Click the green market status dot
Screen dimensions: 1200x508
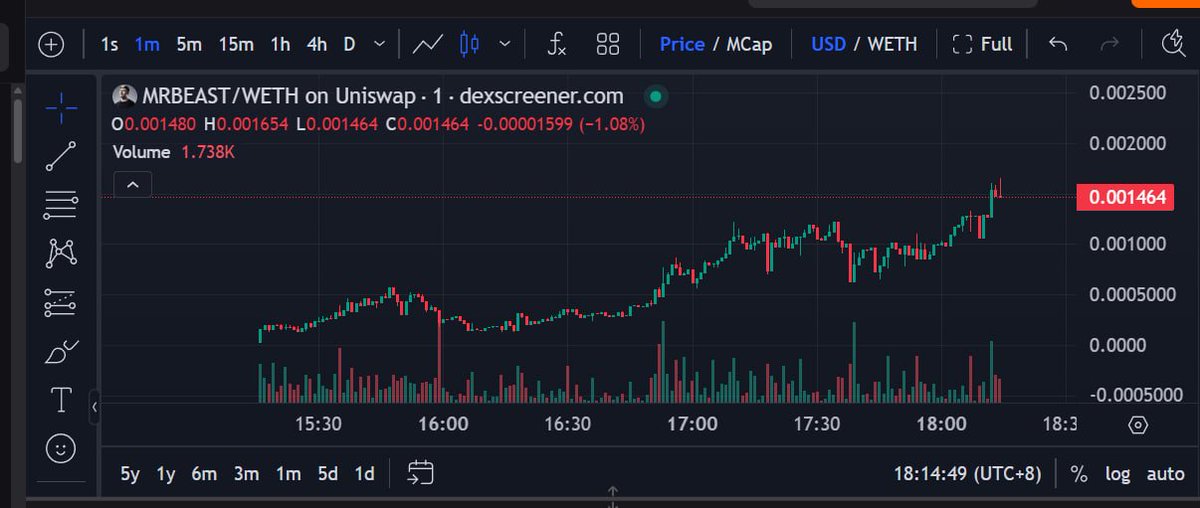click(654, 97)
